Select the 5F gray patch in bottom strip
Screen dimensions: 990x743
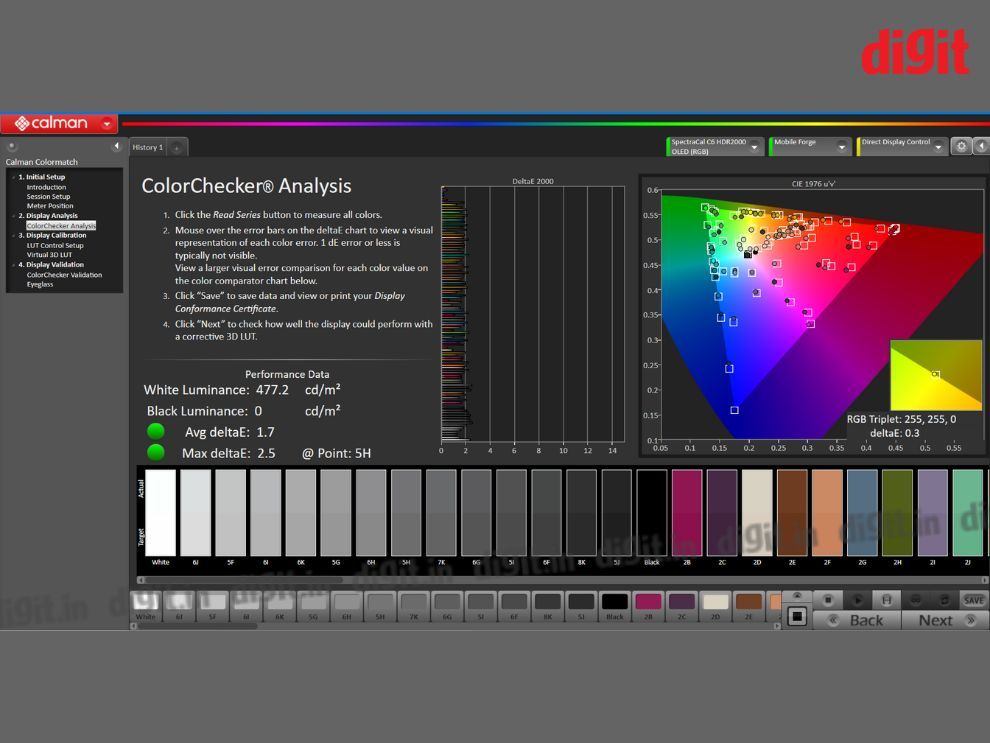(x=213, y=606)
